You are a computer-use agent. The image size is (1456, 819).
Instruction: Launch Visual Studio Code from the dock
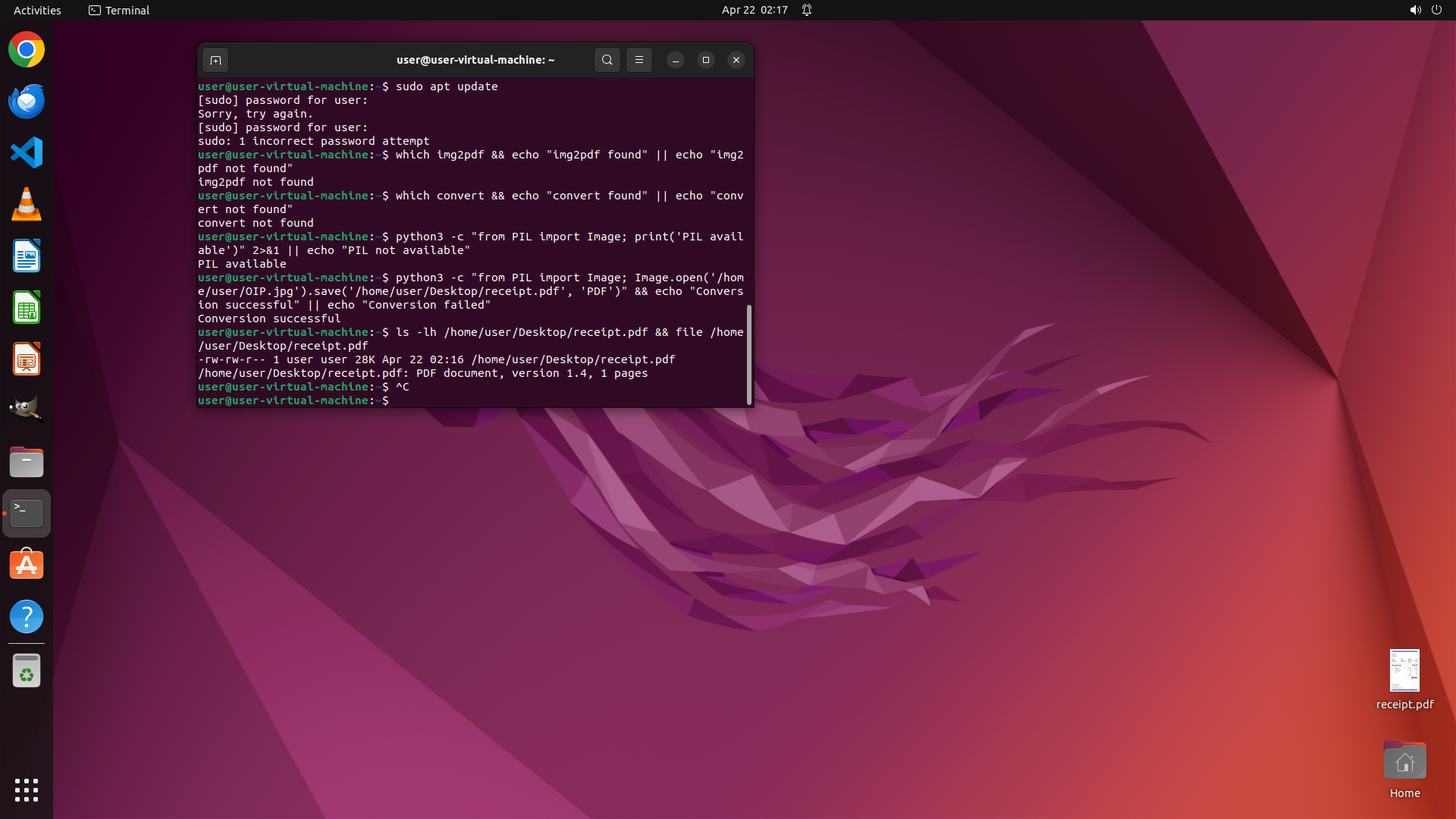[27, 153]
